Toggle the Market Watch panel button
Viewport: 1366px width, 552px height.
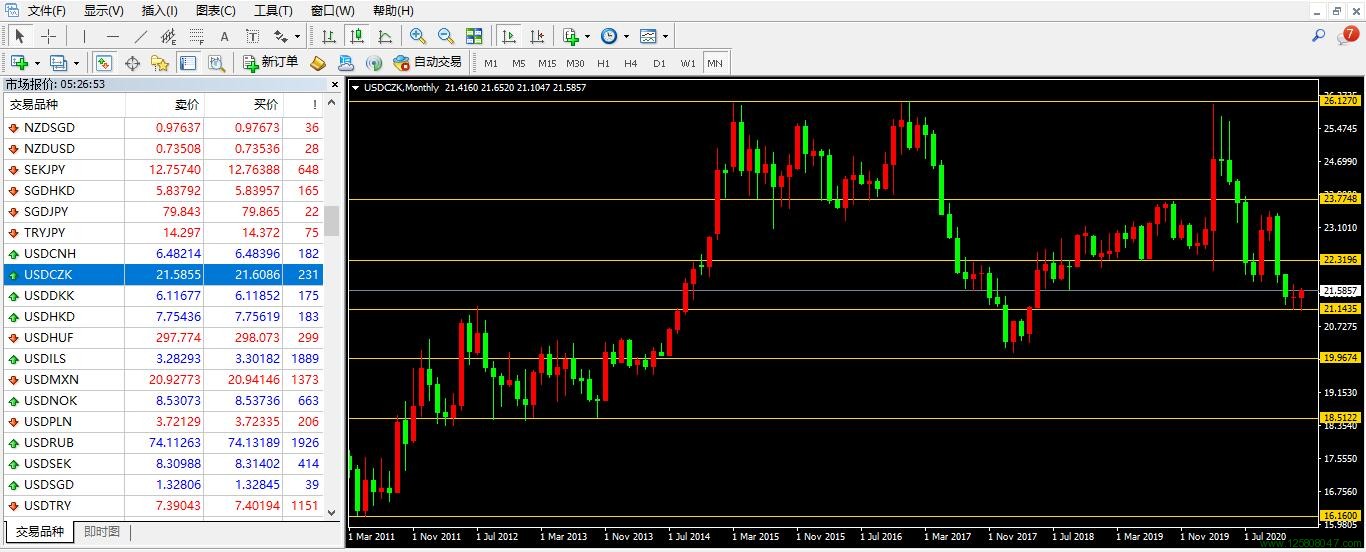coord(104,63)
